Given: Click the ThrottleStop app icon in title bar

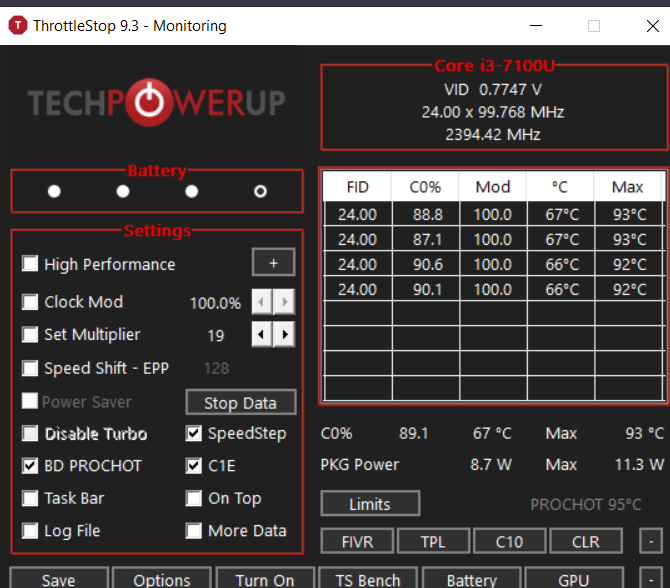Looking at the screenshot, I should (x=18, y=25).
